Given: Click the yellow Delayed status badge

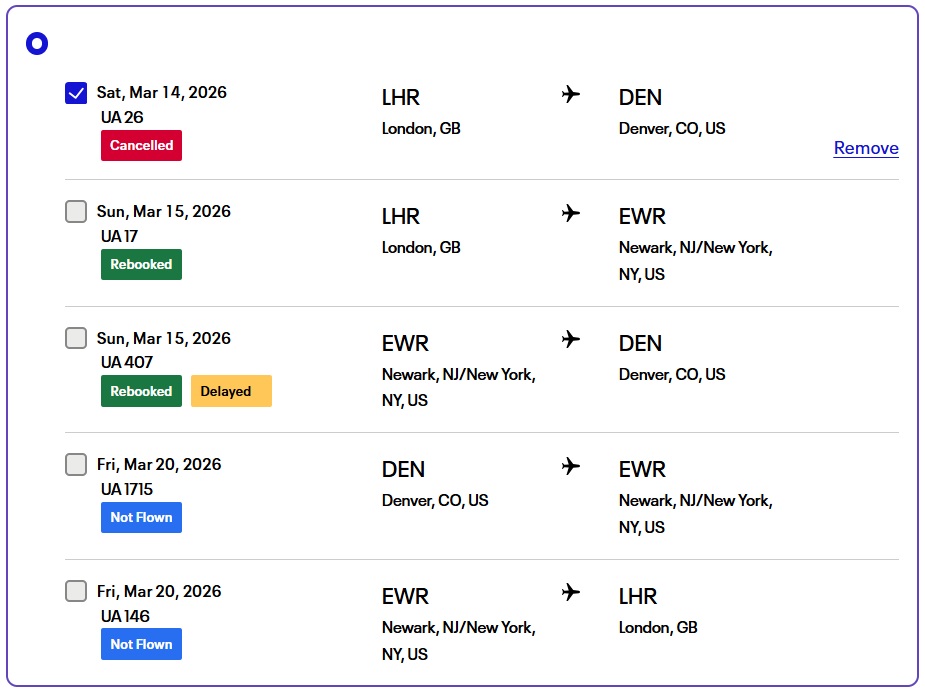Looking at the screenshot, I should pyautogui.click(x=231, y=391).
